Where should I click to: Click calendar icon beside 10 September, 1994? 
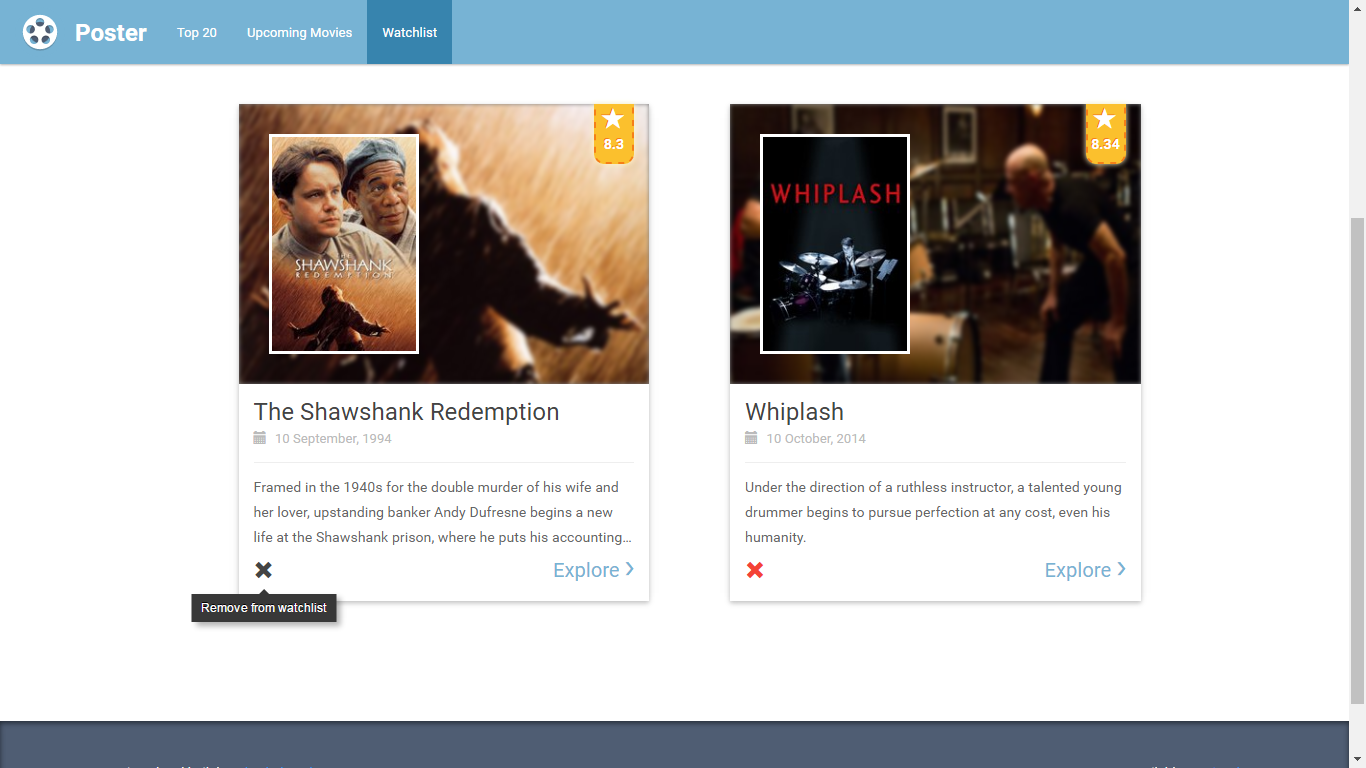(260, 438)
